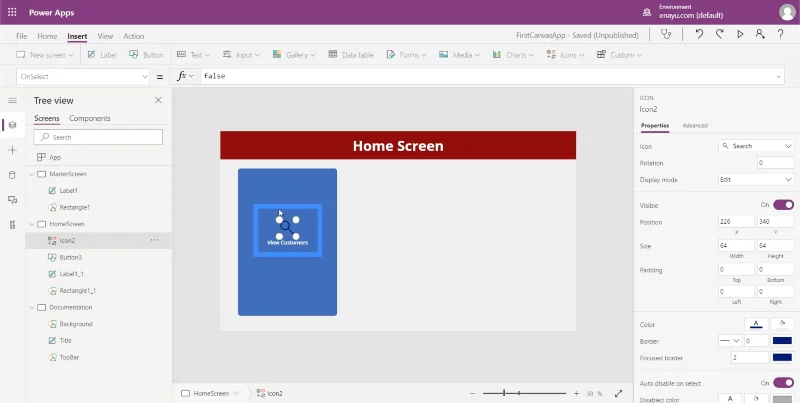
Task: Open the App checker stethoscope icon
Action: [x=666, y=34]
